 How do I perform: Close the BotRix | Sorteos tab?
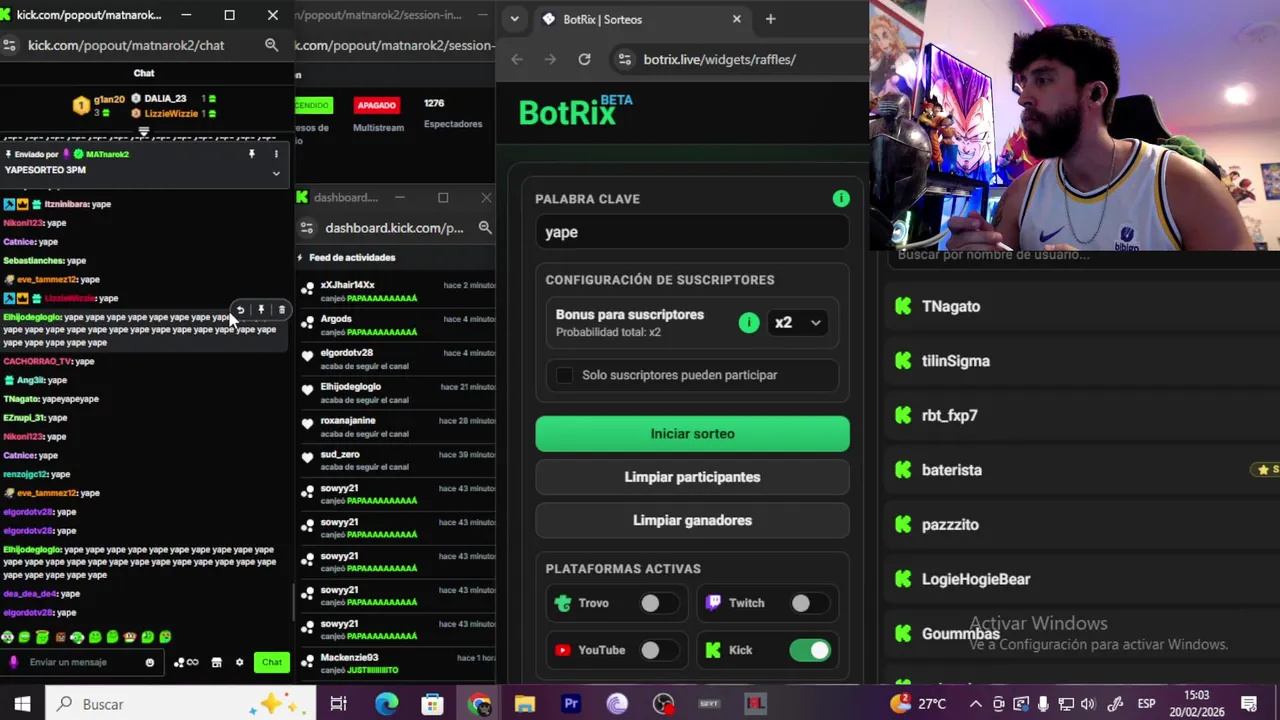click(x=737, y=19)
